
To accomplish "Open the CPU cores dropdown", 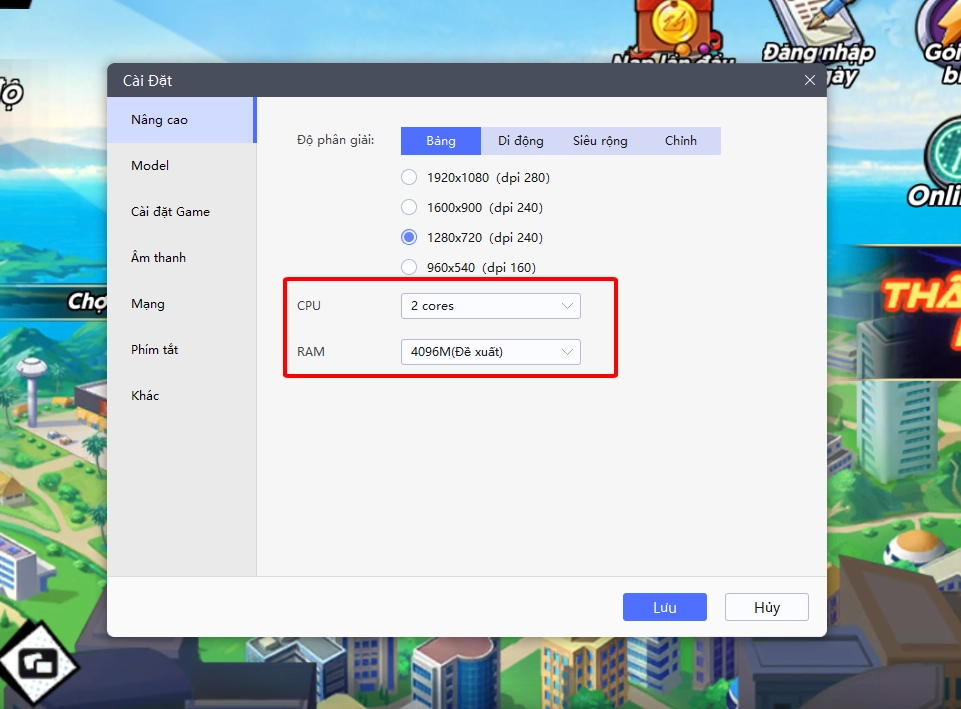I will 490,306.
